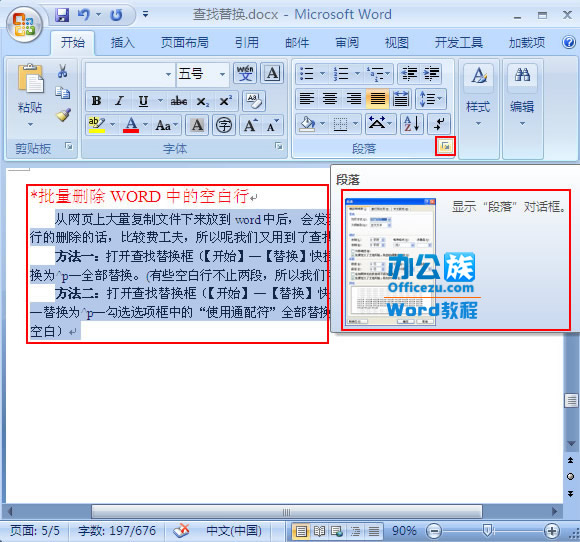Screen dimensions: 580x542
Task: Undo the last action
Action: click(84, 15)
